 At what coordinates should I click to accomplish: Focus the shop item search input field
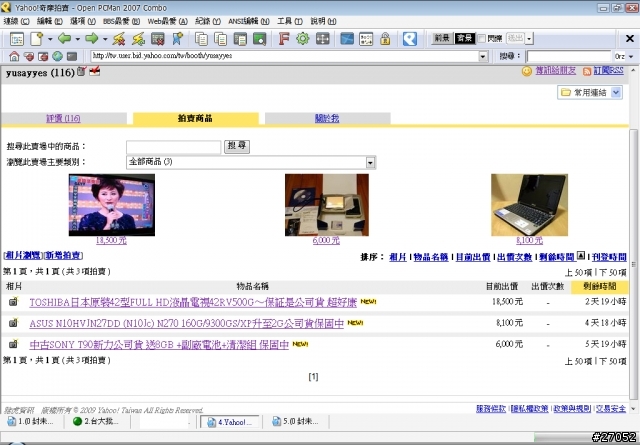click(x=173, y=147)
